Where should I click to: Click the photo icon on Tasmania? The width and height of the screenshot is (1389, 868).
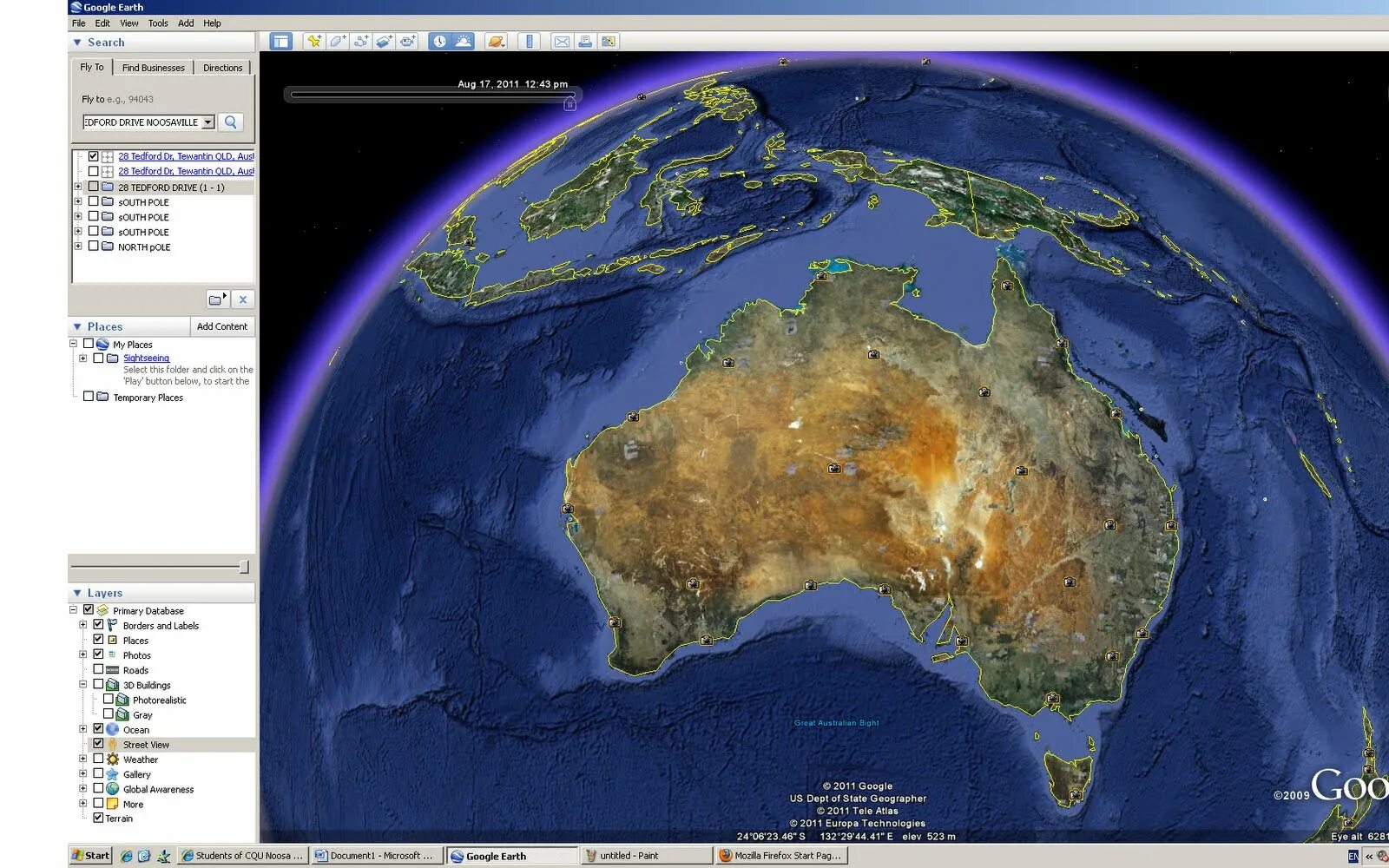point(1076,794)
